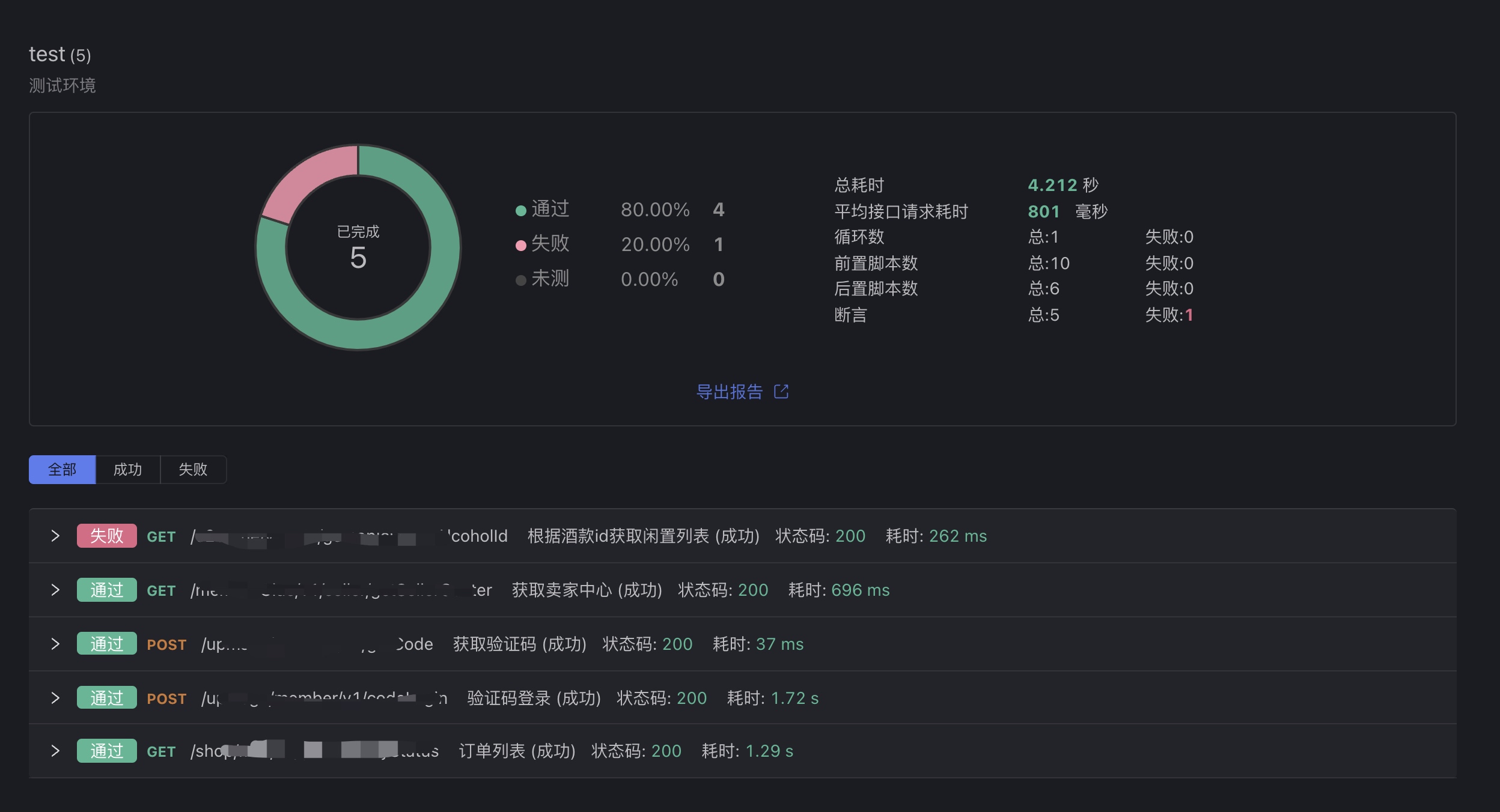This screenshot has height=812, width=1500.
Task: Click the export report external-link icon
Action: (781, 392)
